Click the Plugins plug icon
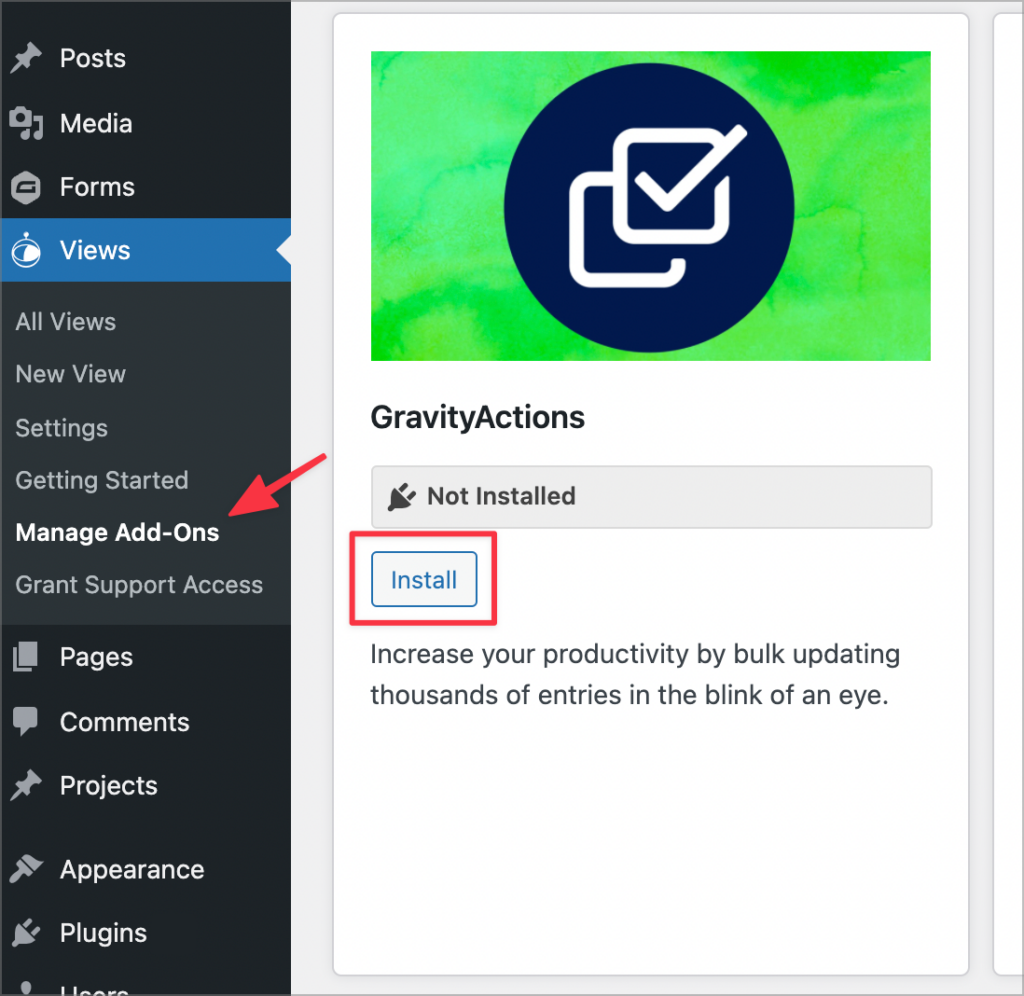Image resolution: width=1024 pixels, height=996 pixels. (x=26, y=933)
